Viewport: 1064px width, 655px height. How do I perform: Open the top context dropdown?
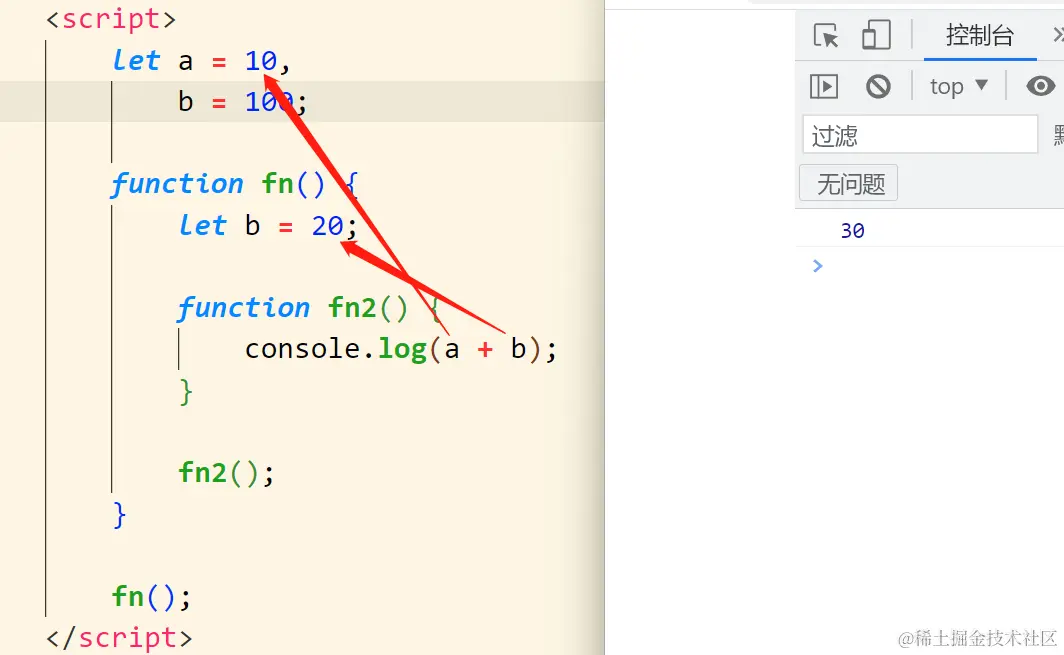958,86
